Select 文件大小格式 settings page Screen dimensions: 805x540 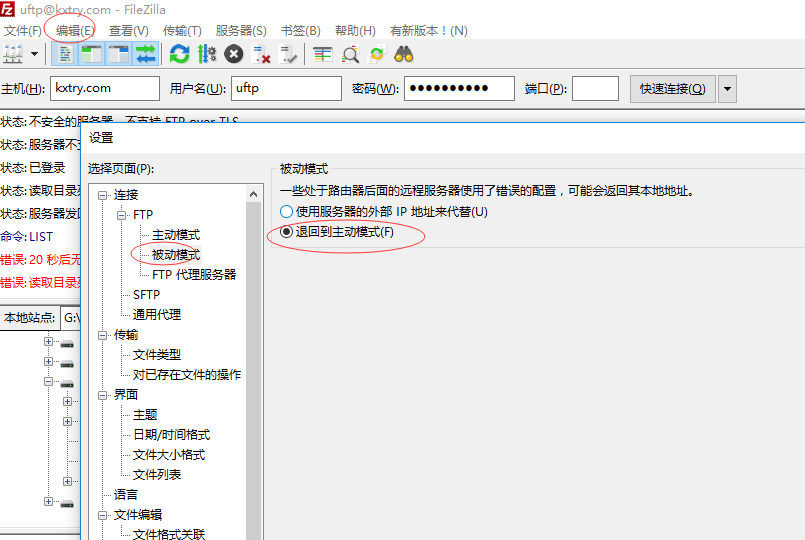tap(169, 455)
